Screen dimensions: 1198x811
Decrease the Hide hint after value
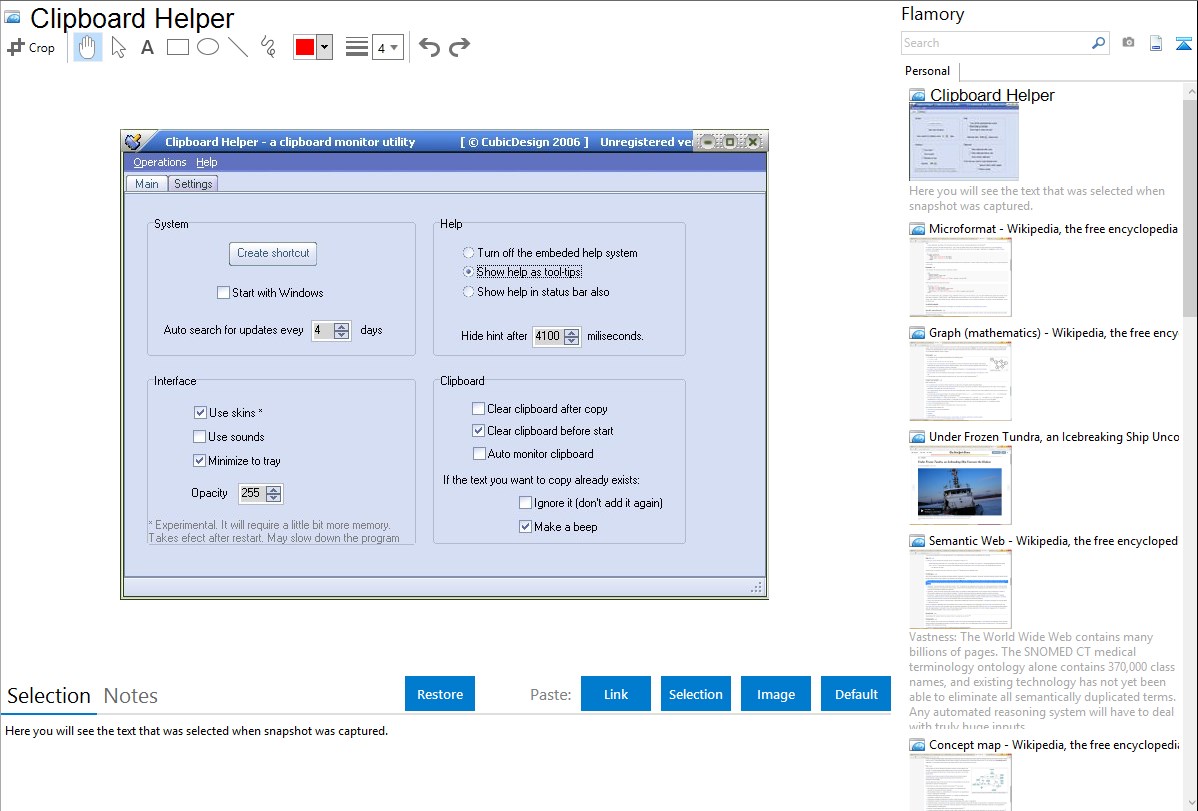click(x=571, y=340)
